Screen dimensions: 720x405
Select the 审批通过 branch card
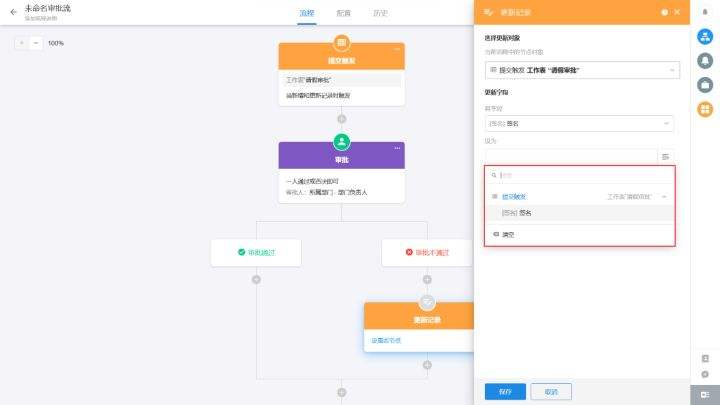coord(256,253)
